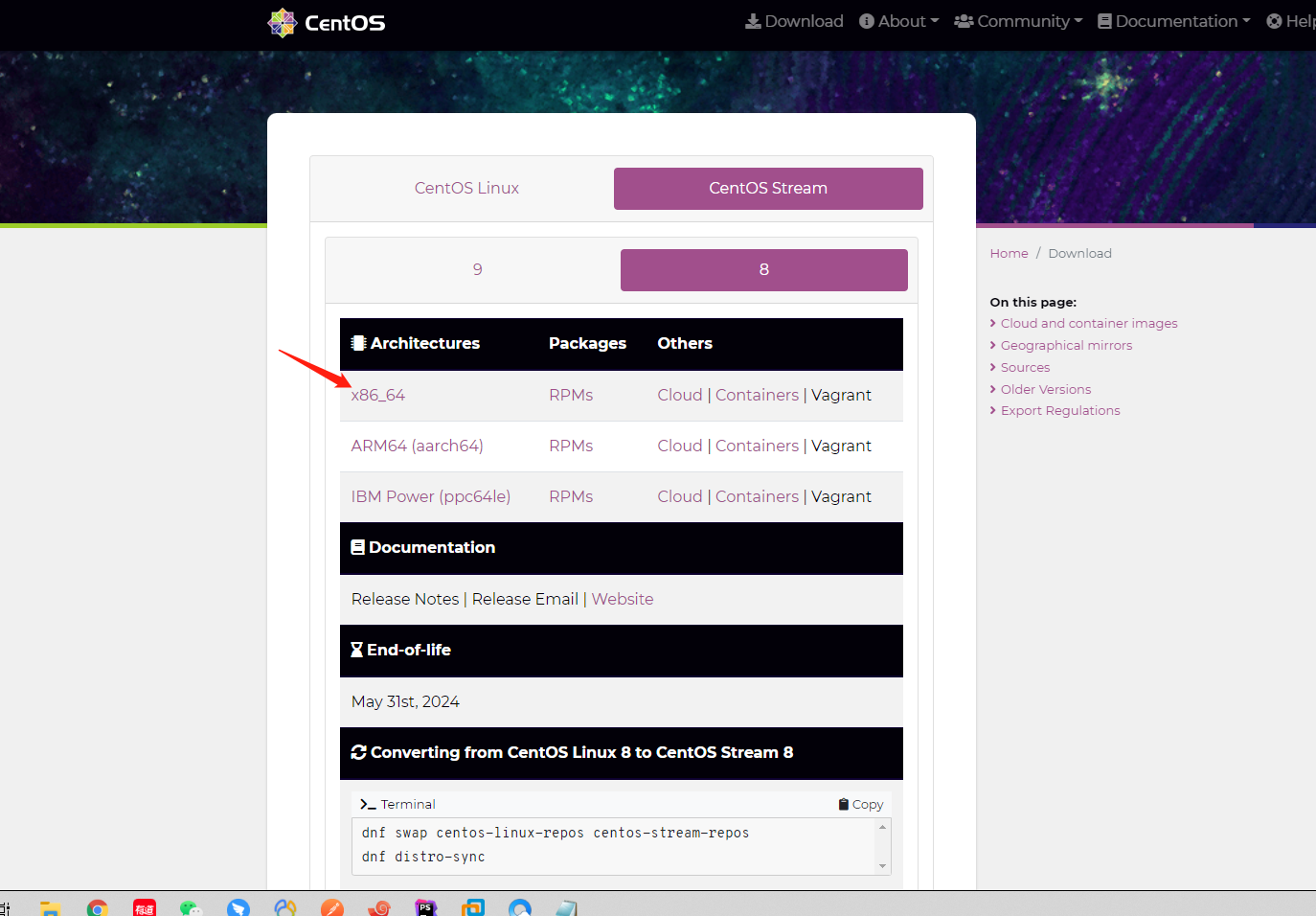Click the Terminal prompt icon

coord(368,804)
